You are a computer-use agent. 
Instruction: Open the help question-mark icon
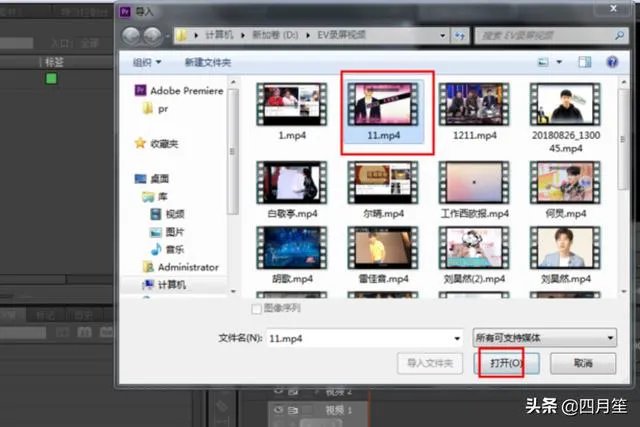point(612,62)
